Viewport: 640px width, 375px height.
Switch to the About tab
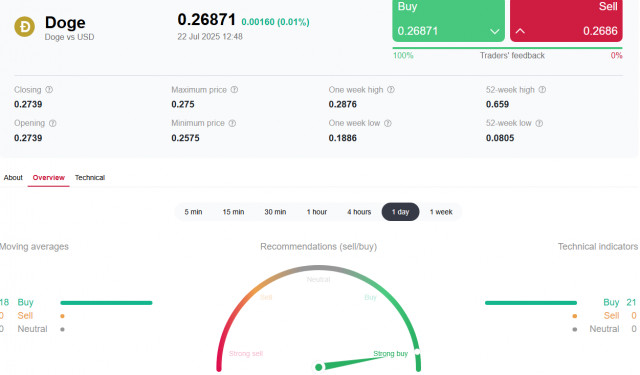click(13, 178)
